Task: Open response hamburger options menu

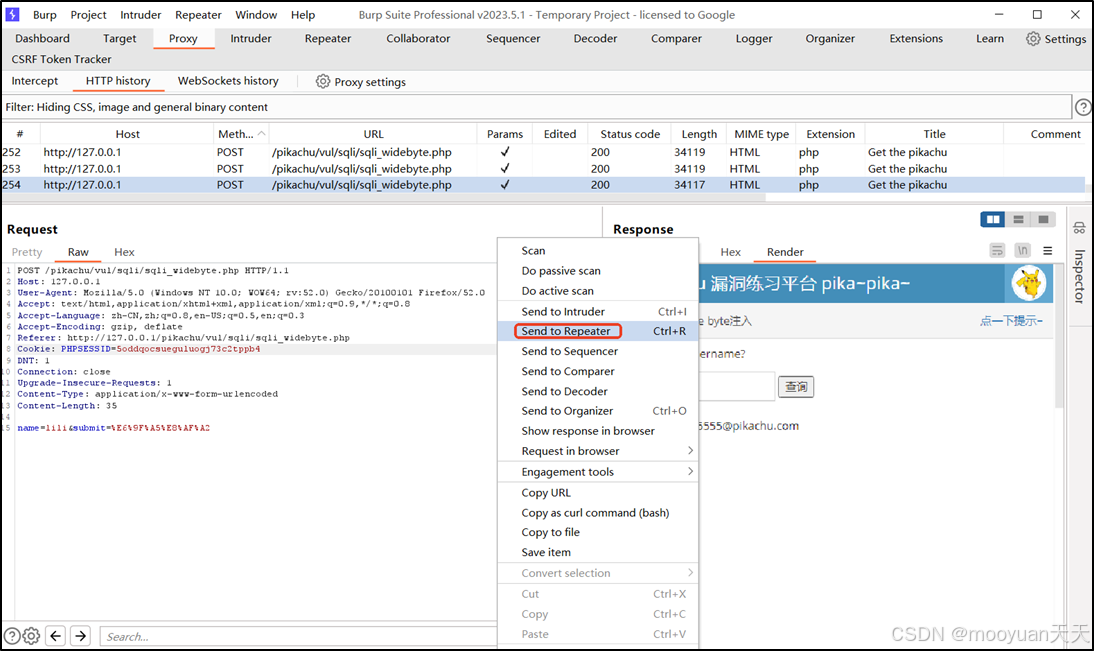Action: 1047,250
